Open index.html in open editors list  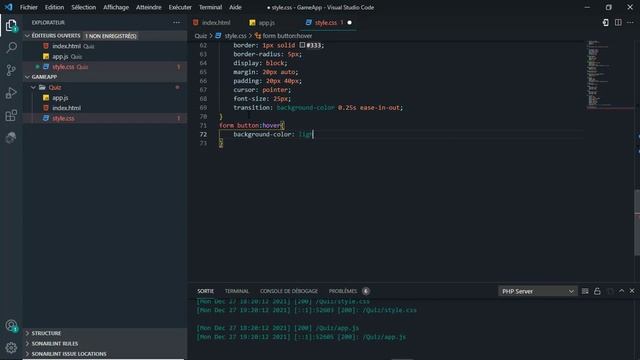pos(104,46)
